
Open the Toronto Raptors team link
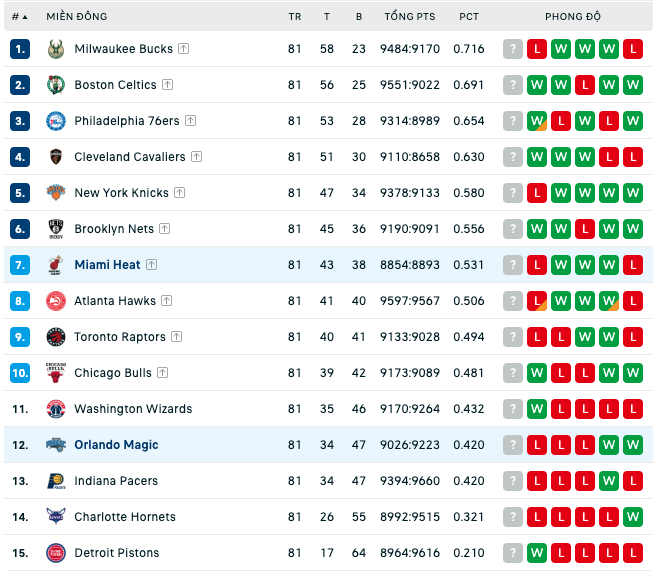[x=120, y=337]
